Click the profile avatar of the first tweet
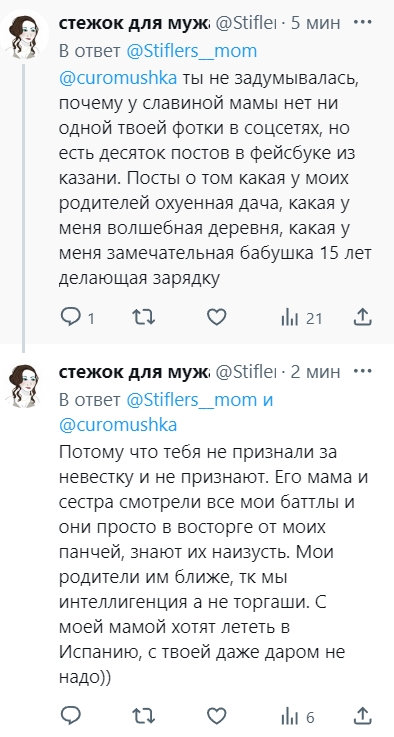The width and height of the screenshot is (394, 737). 24,36
